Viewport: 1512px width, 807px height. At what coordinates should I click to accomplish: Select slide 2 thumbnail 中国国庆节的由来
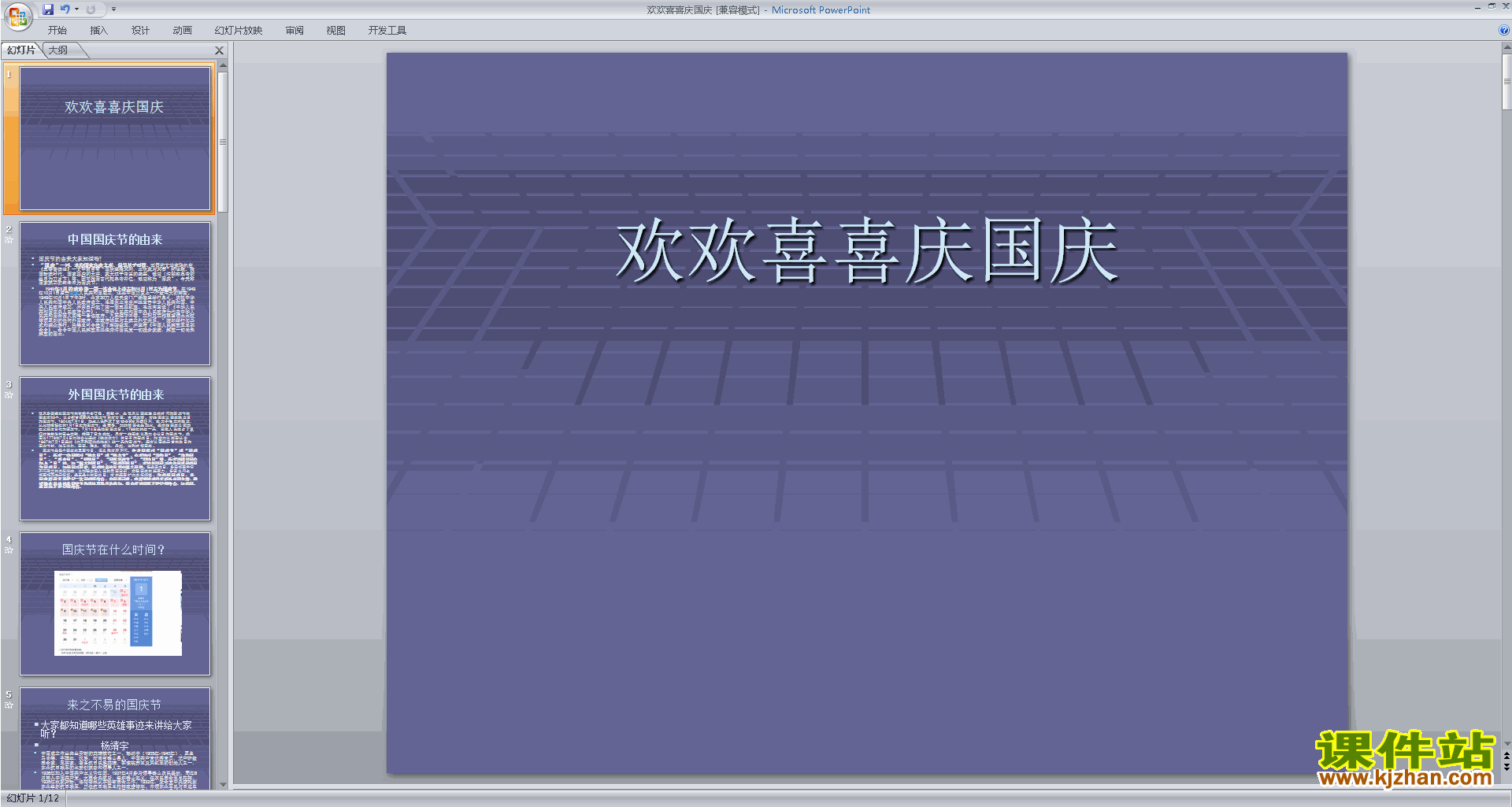(115, 293)
